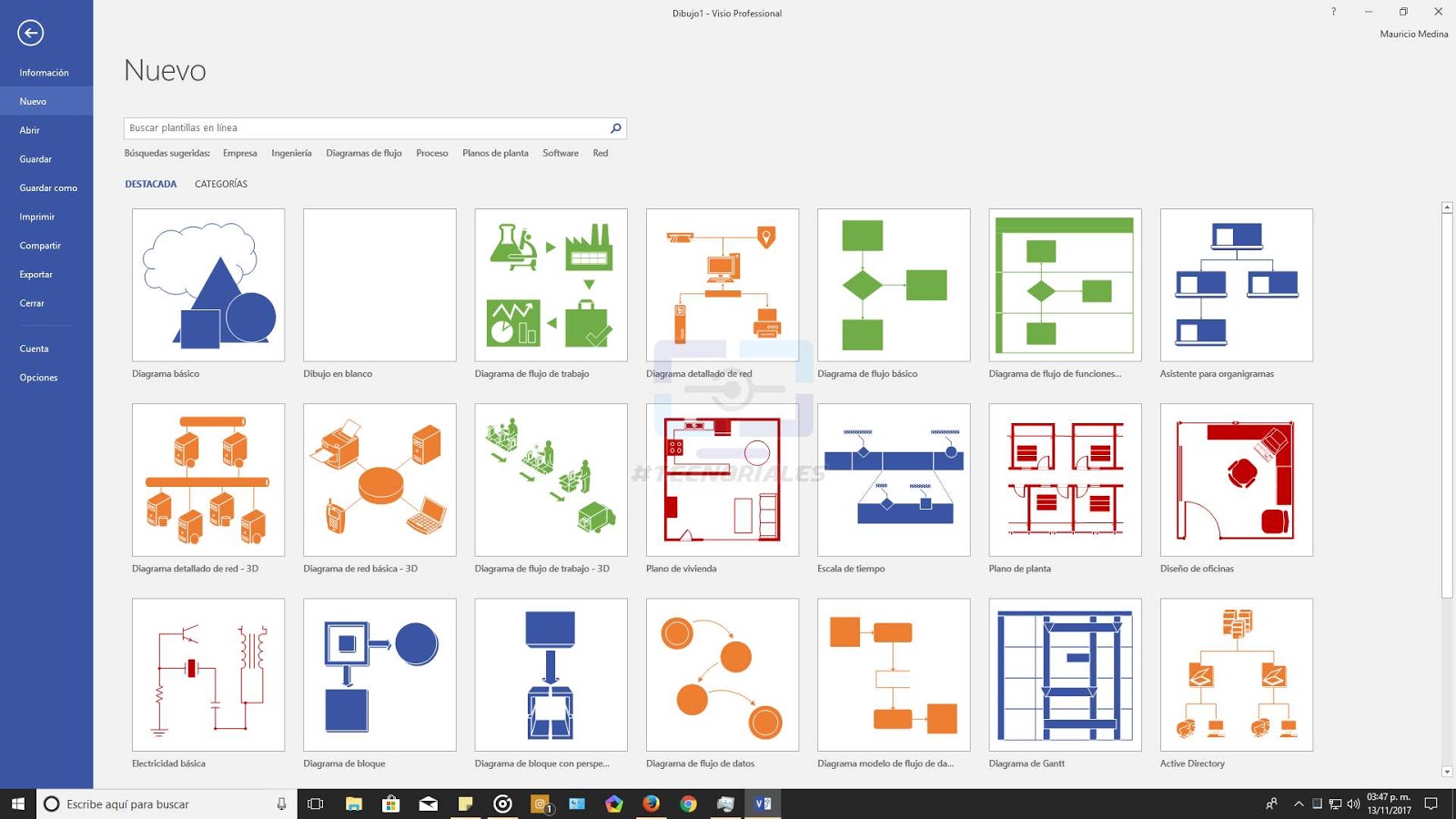Open the Dibujo en blanco template

[x=379, y=285]
